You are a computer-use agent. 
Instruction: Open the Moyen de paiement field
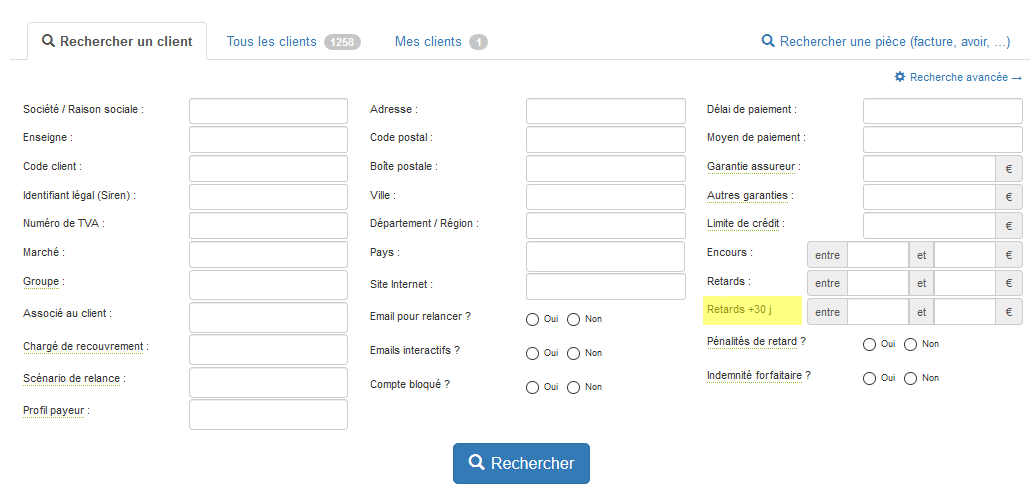point(942,140)
